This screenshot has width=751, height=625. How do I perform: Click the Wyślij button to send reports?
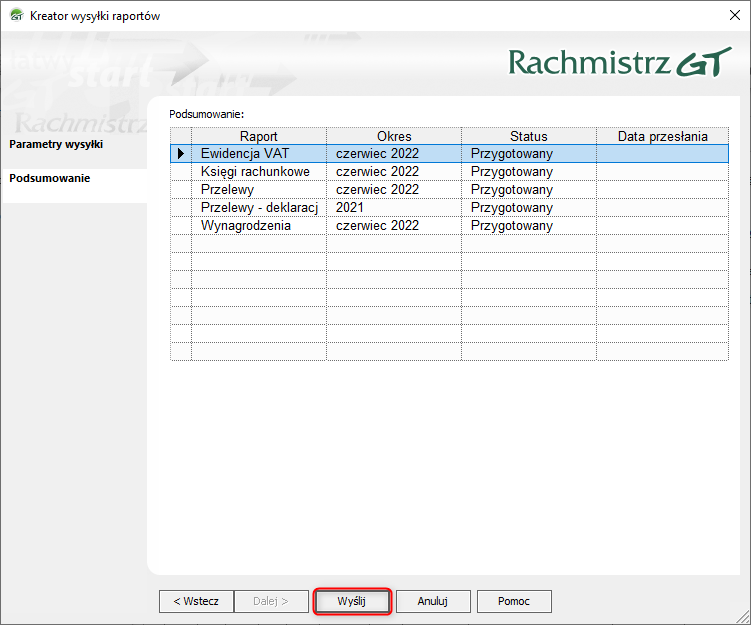[x=352, y=601]
